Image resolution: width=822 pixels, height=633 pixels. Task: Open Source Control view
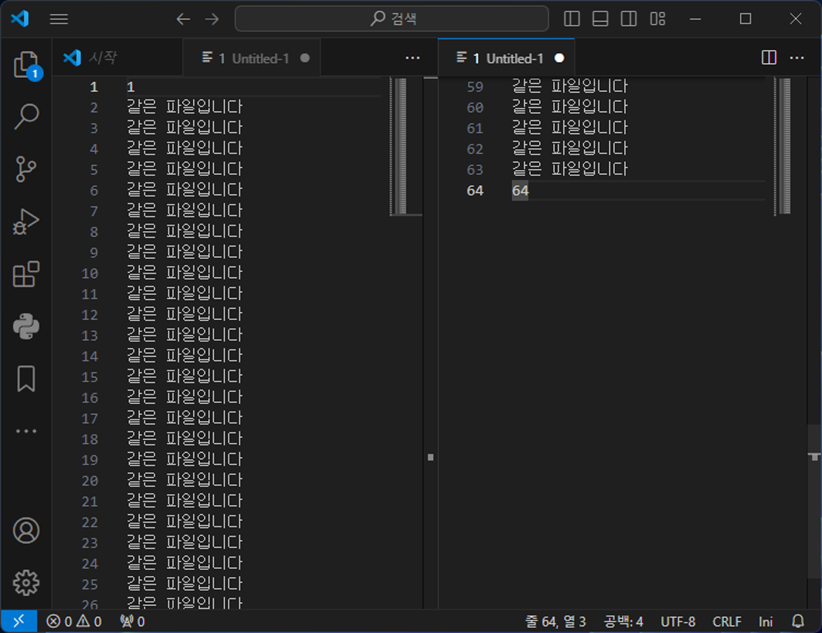click(x=26, y=169)
